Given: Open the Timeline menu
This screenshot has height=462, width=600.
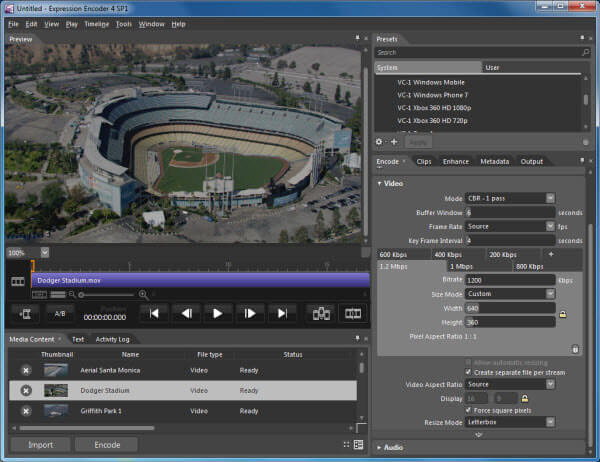Looking at the screenshot, I should click(x=96, y=24).
